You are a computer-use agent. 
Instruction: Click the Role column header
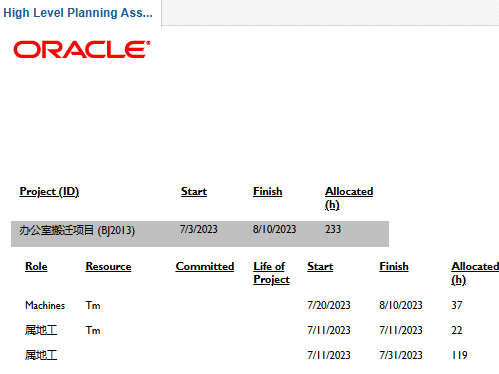click(x=36, y=266)
